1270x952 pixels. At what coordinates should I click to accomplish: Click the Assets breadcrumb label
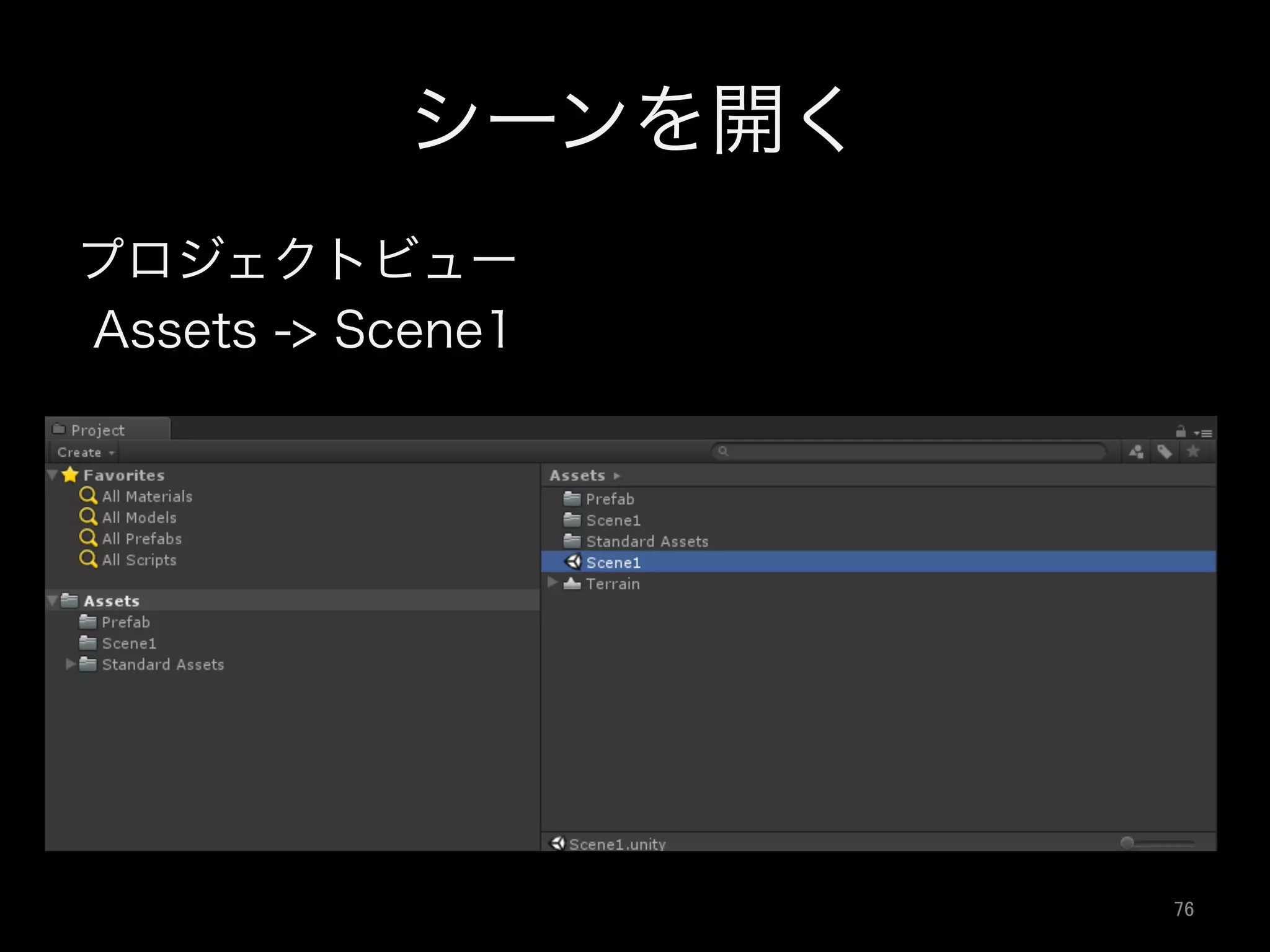point(577,475)
